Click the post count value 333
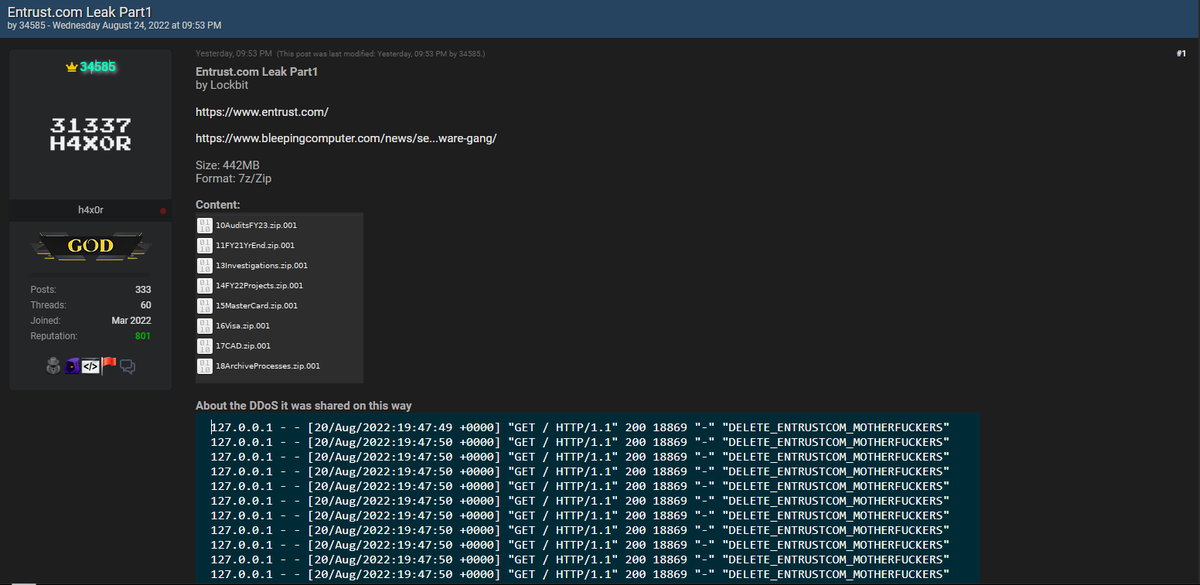 click(x=143, y=290)
